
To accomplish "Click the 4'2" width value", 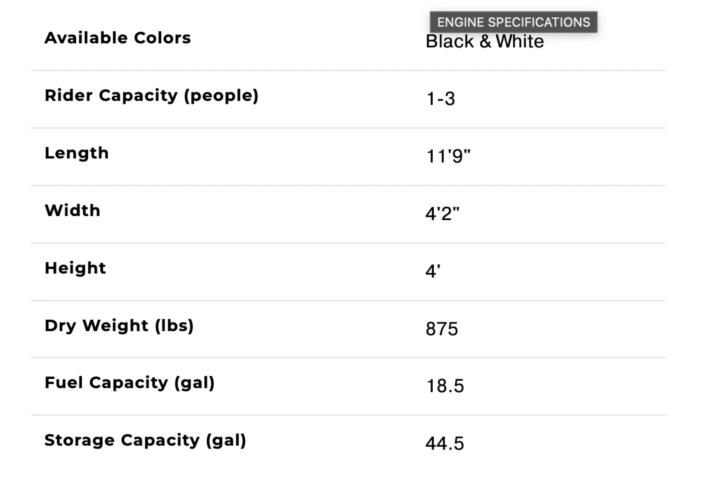I will point(442,214).
